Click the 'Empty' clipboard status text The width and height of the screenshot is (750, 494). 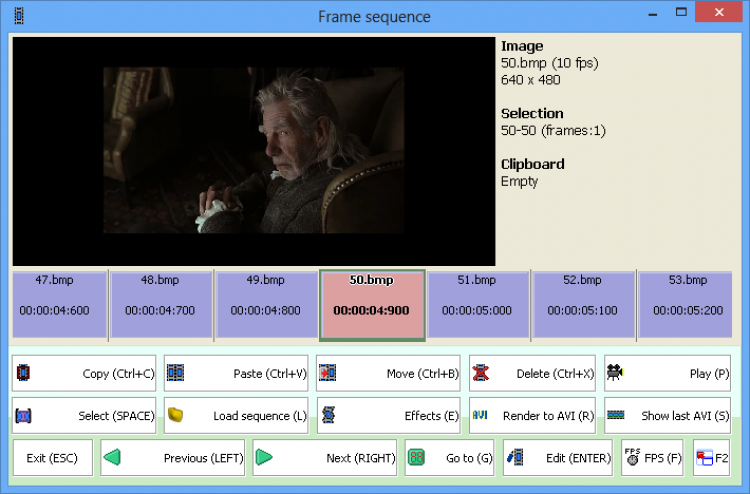click(519, 182)
